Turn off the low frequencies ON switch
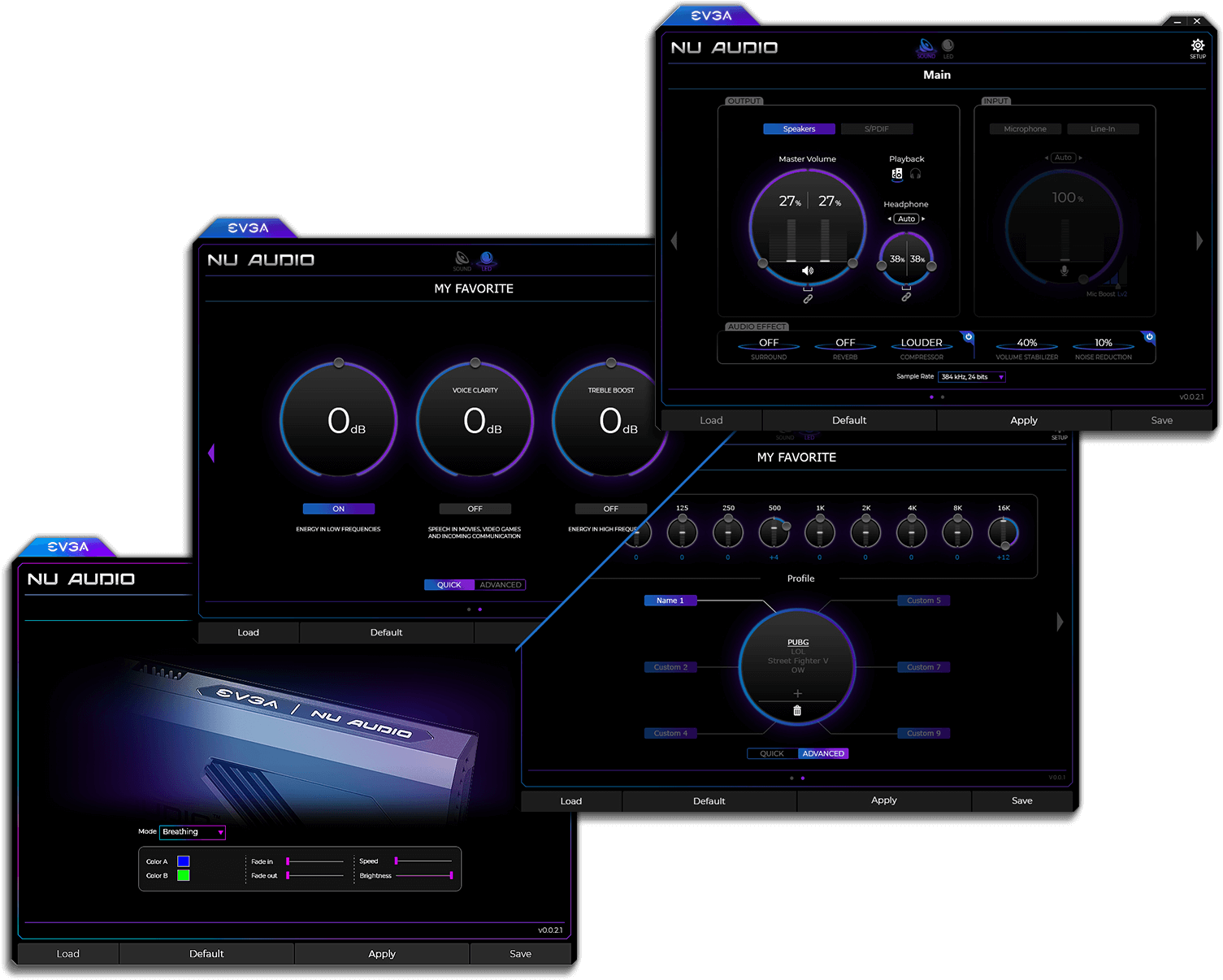This screenshot has height=980, width=1223. tap(338, 509)
